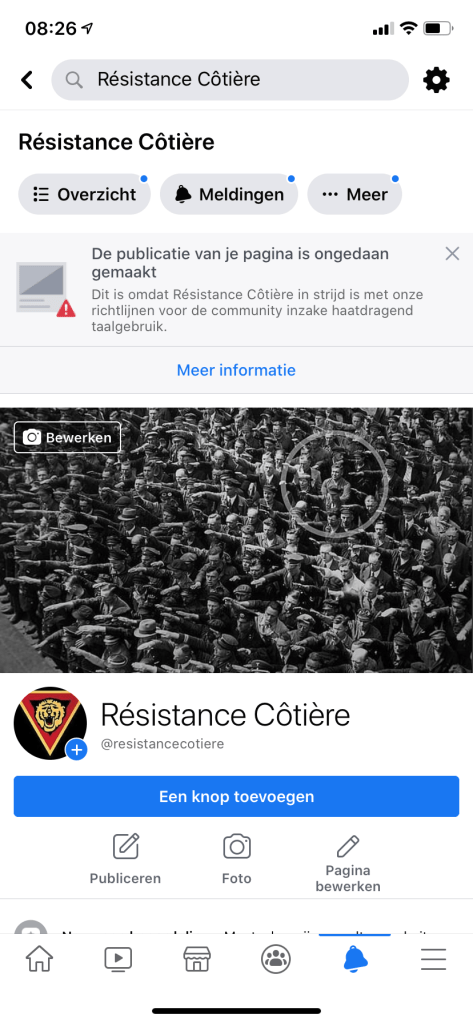This screenshot has height=1023, width=473.
Task: Tap the Résistance Côtière search field
Action: click(x=230, y=80)
